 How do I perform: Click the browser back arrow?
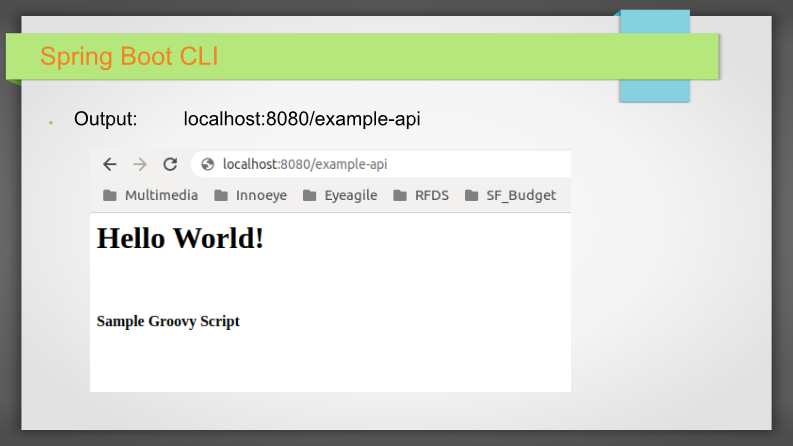(x=110, y=164)
